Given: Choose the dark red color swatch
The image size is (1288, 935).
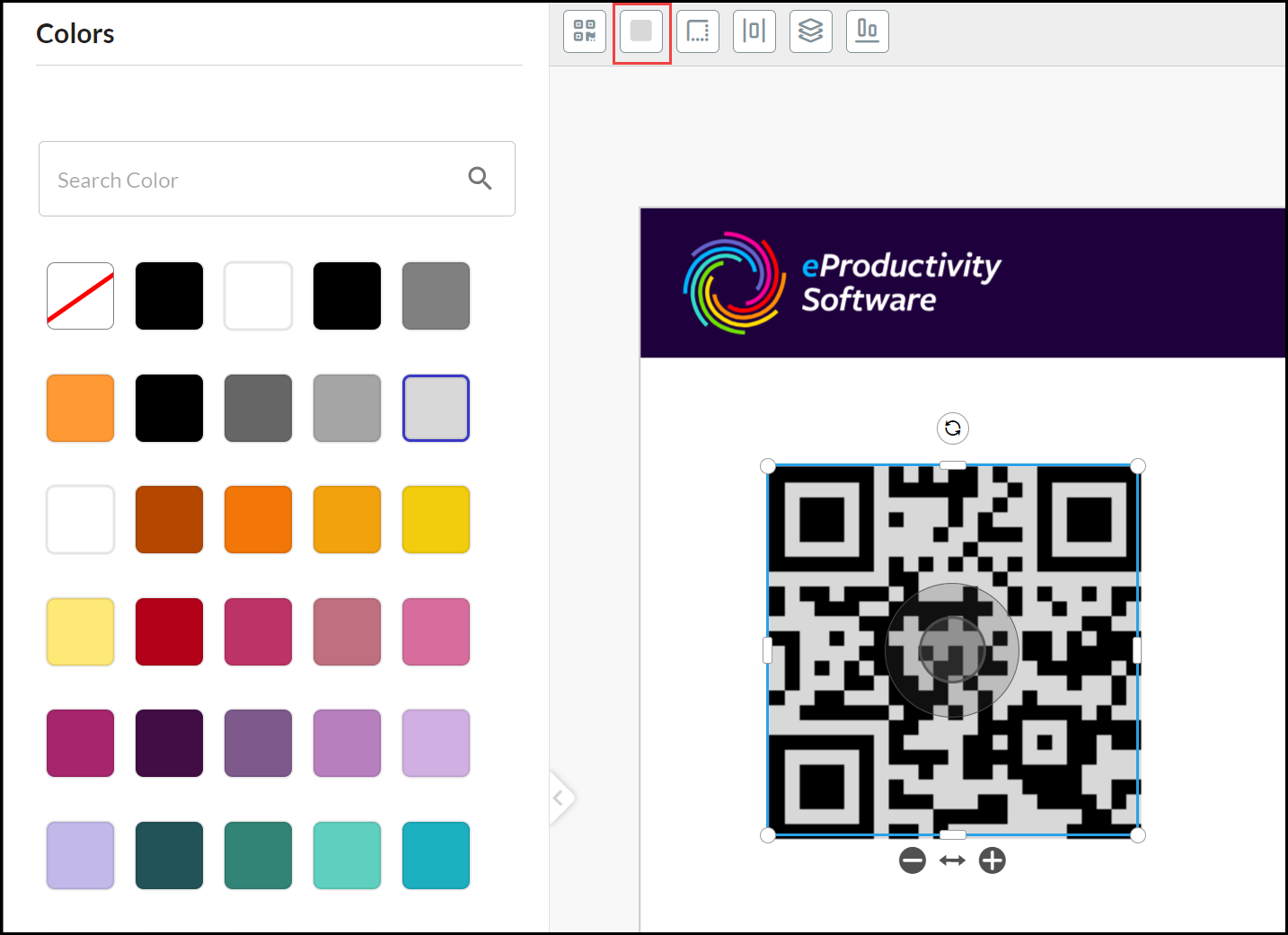Looking at the screenshot, I should pos(169,631).
